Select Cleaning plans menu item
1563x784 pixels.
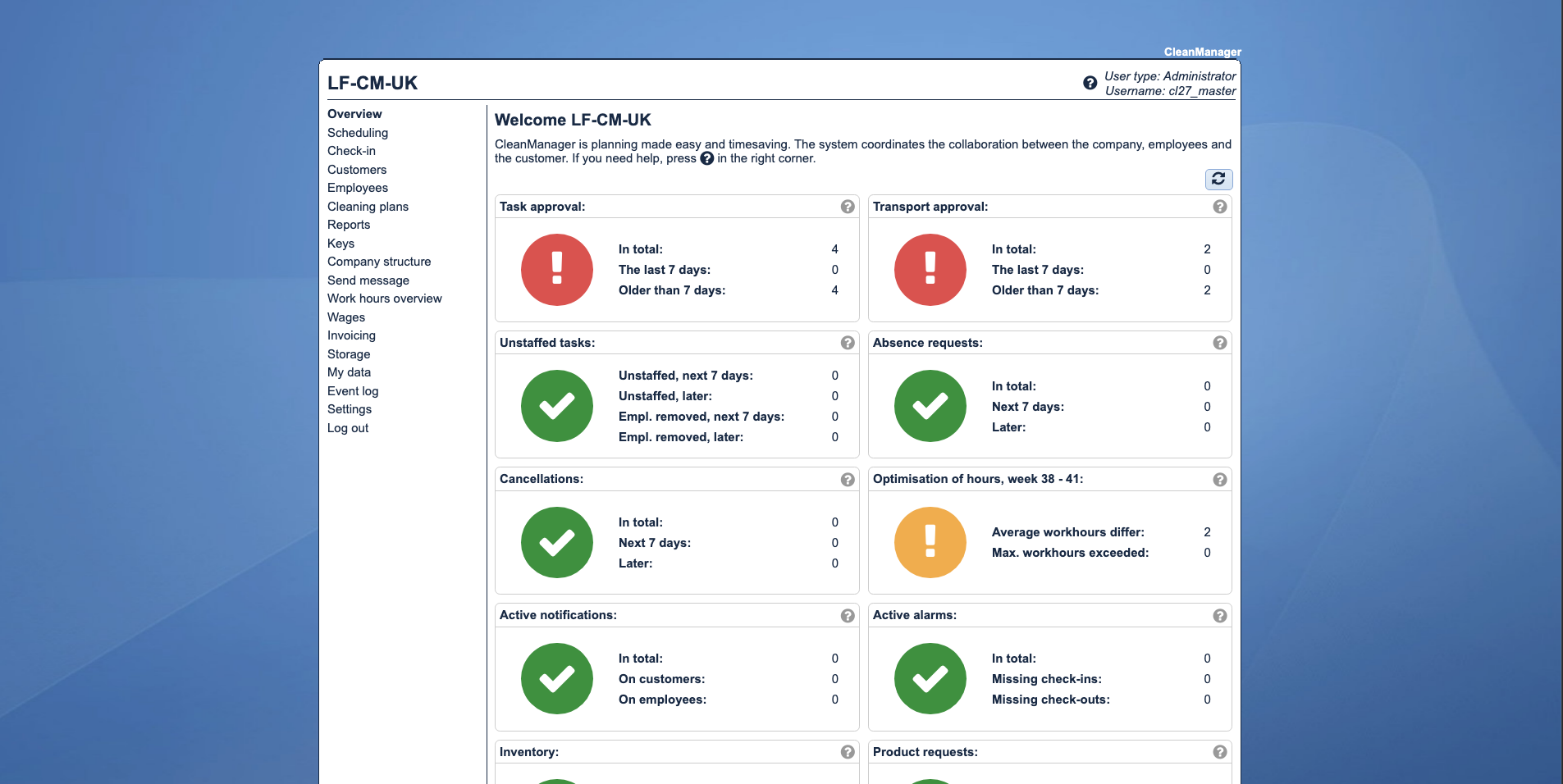[368, 207]
